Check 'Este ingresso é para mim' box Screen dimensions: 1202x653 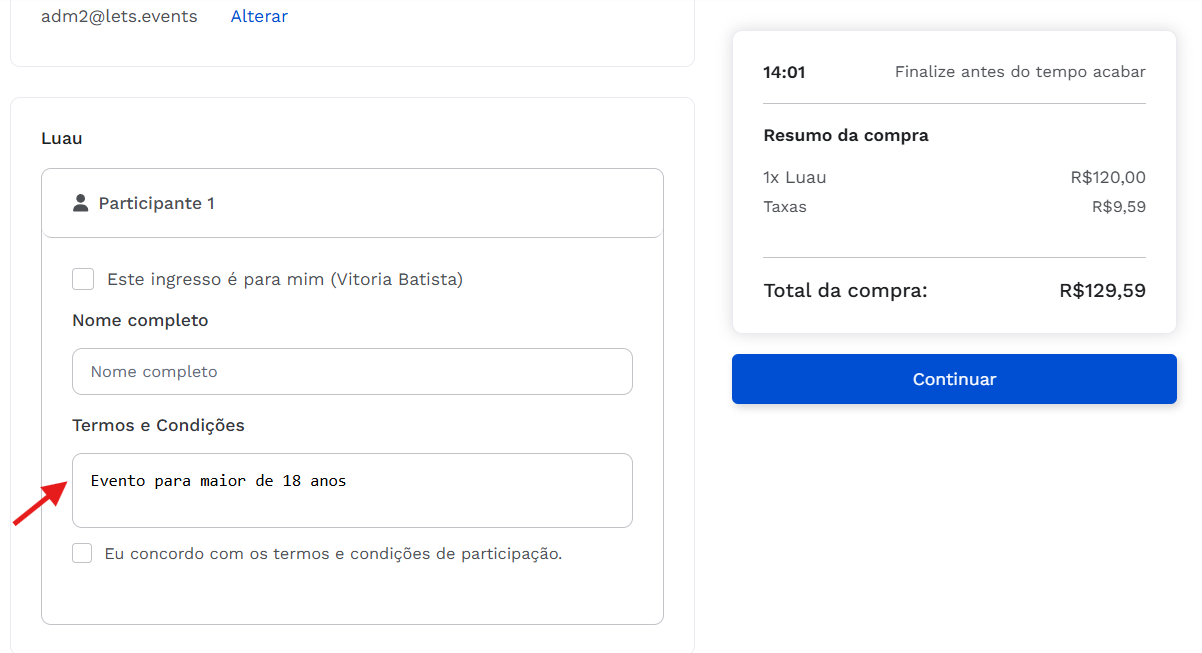click(83, 279)
